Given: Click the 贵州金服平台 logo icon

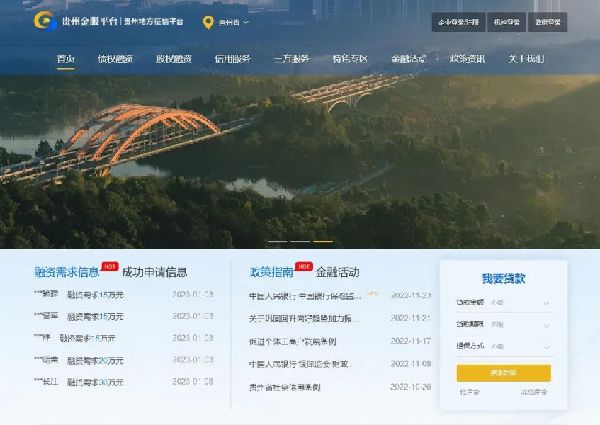Looking at the screenshot, I should click(x=45, y=21).
